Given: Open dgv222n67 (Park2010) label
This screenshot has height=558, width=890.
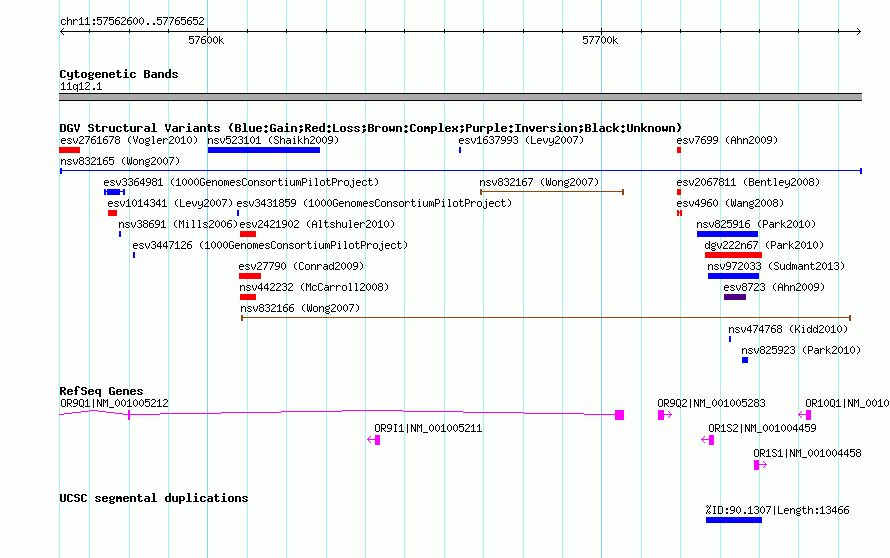Looking at the screenshot, I should [x=764, y=245].
